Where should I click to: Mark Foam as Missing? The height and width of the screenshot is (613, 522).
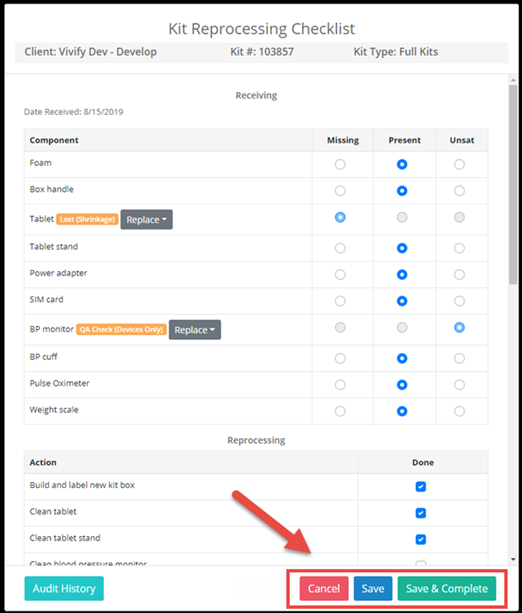[x=340, y=165]
